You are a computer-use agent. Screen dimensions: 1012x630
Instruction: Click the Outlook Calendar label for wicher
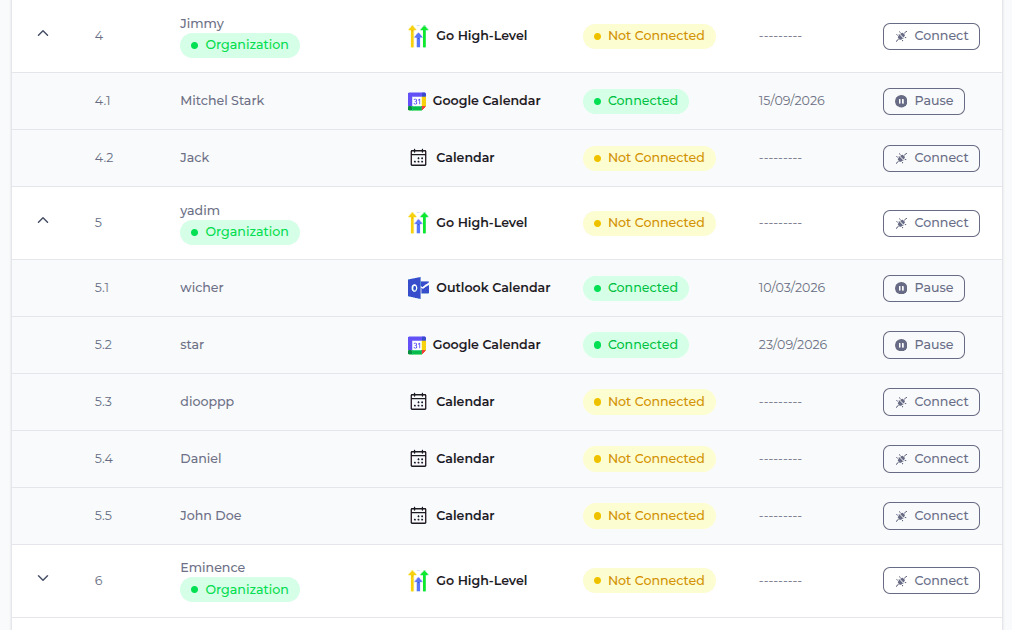(x=493, y=288)
